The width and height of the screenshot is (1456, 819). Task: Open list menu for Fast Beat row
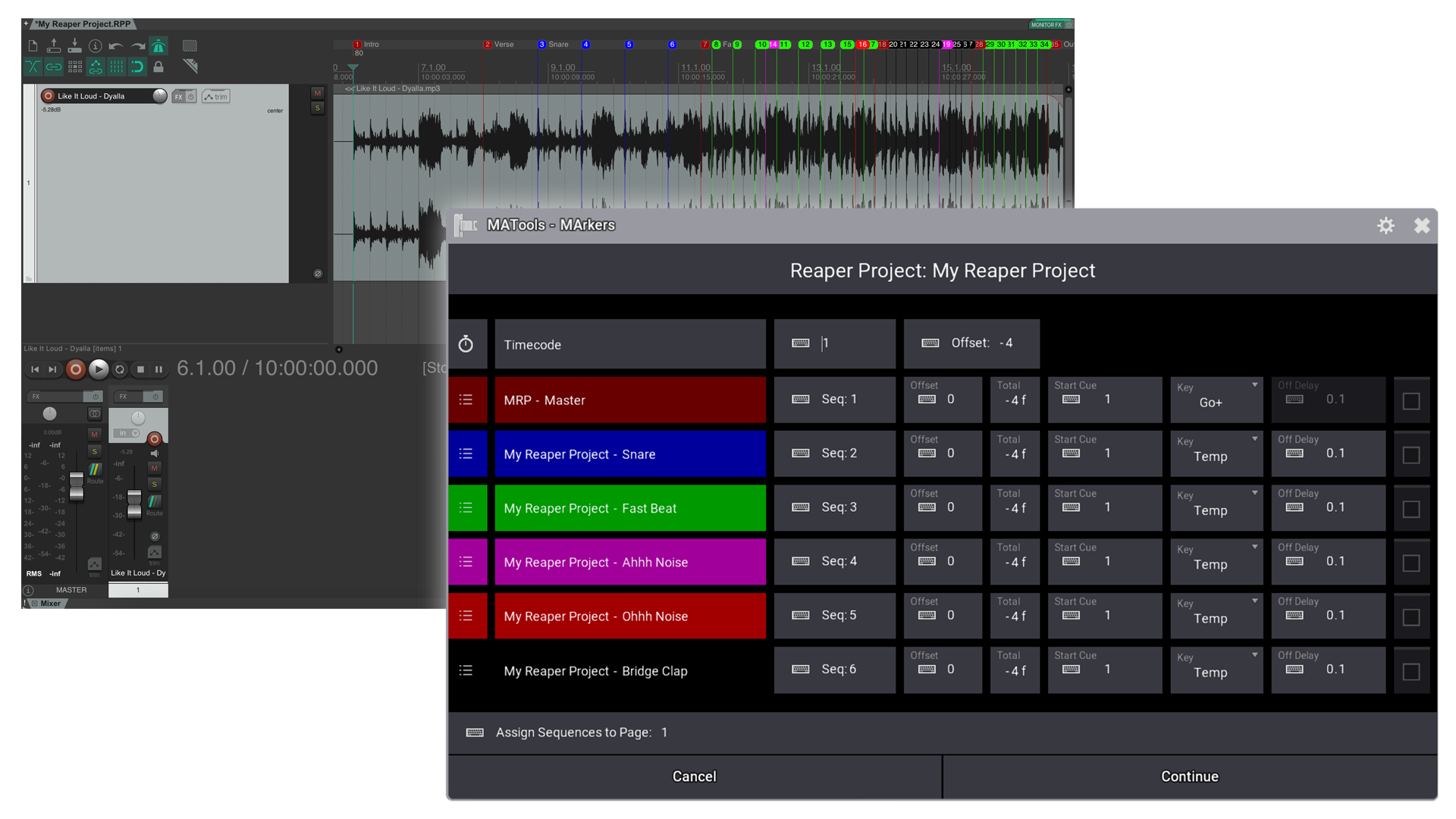coord(466,508)
